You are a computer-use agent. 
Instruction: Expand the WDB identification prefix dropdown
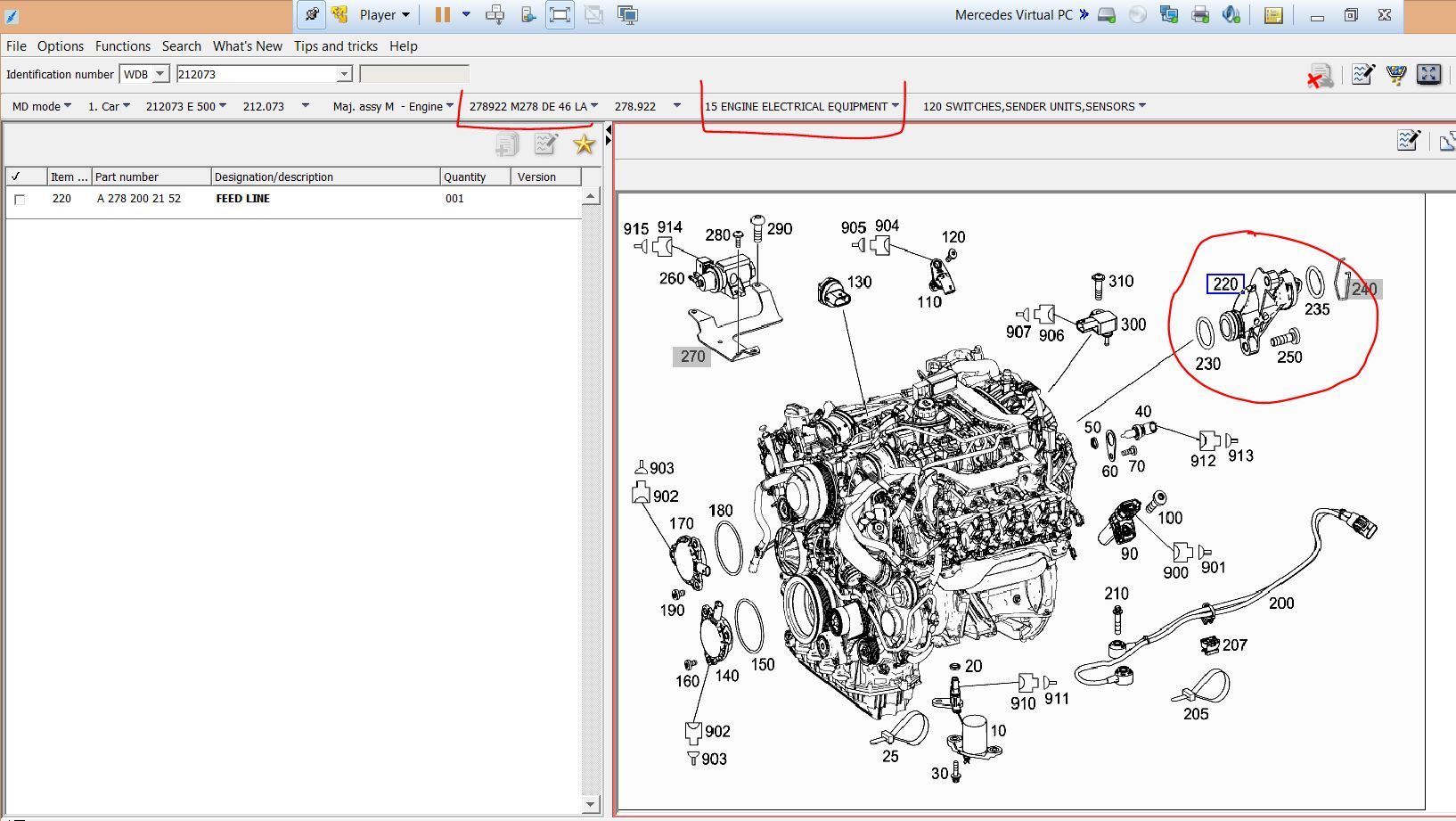click(160, 75)
